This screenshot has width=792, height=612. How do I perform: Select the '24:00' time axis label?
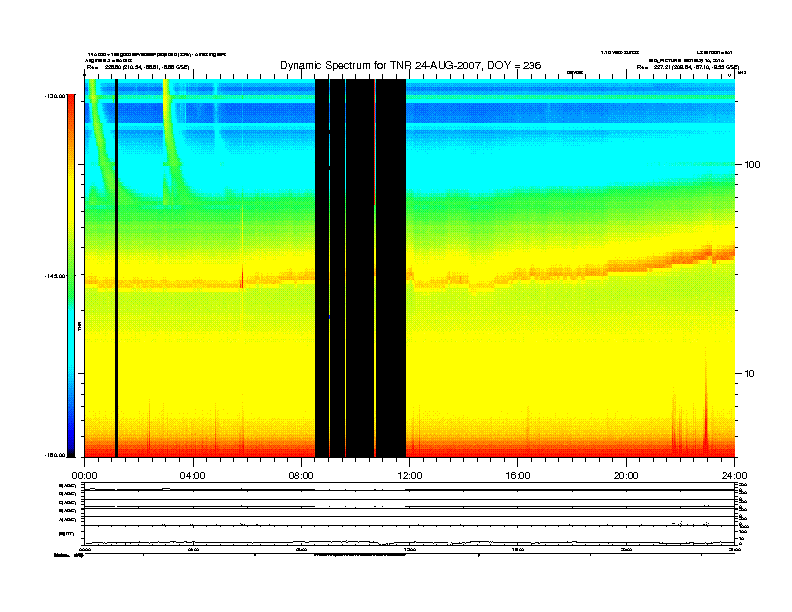(x=734, y=476)
